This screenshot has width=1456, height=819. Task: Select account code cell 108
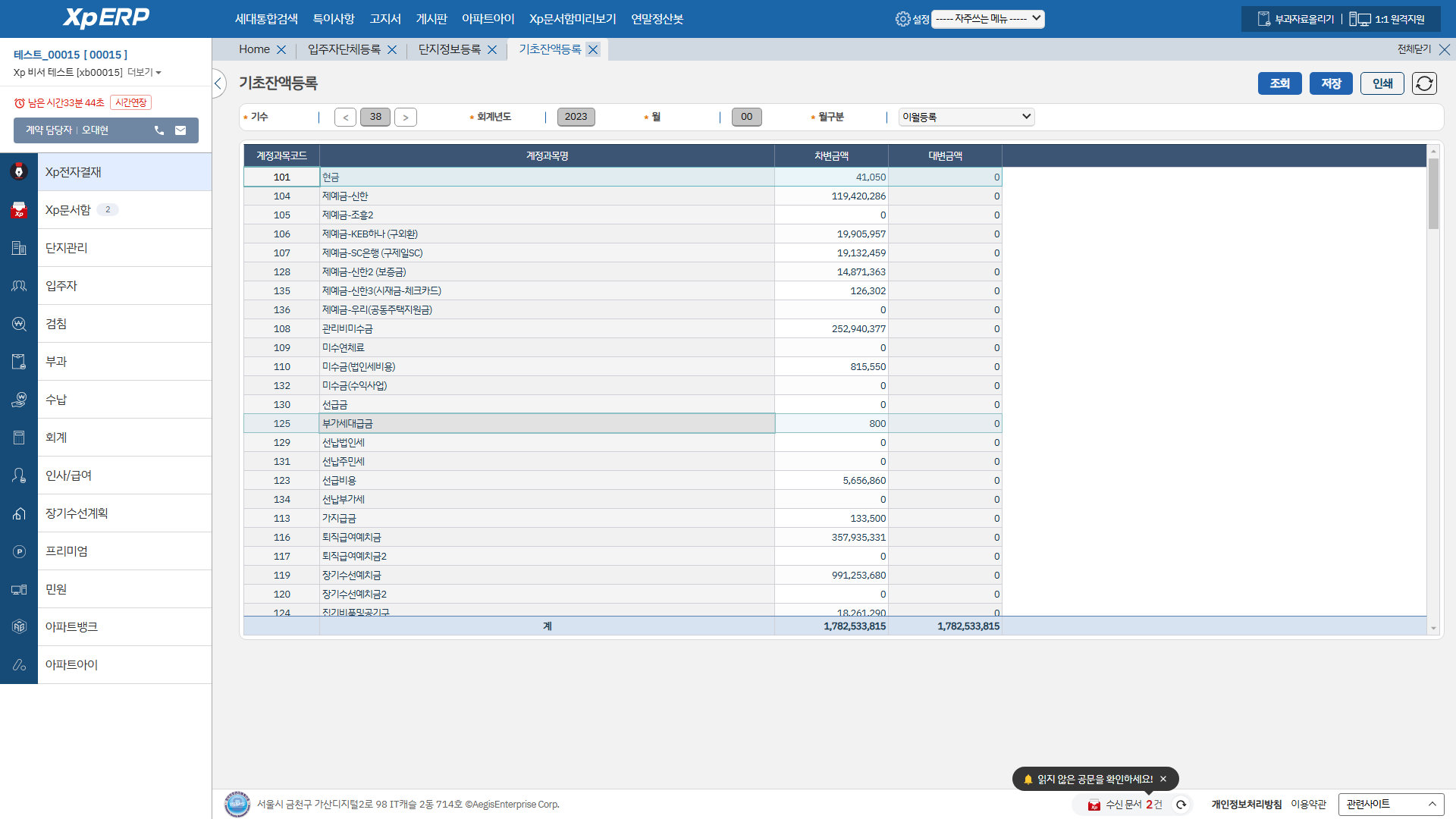click(281, 328)
